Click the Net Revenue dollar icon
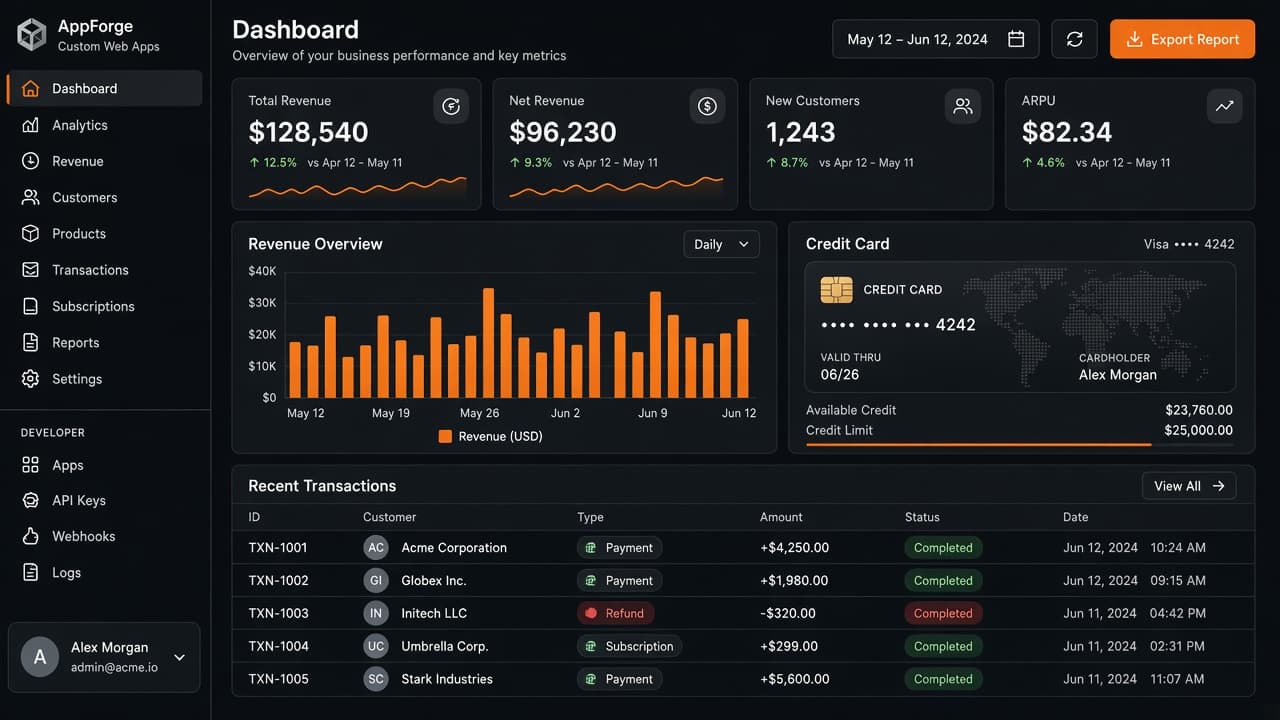Image resolution: width=1280 pixels, height=720 pixels. [707, 106]
